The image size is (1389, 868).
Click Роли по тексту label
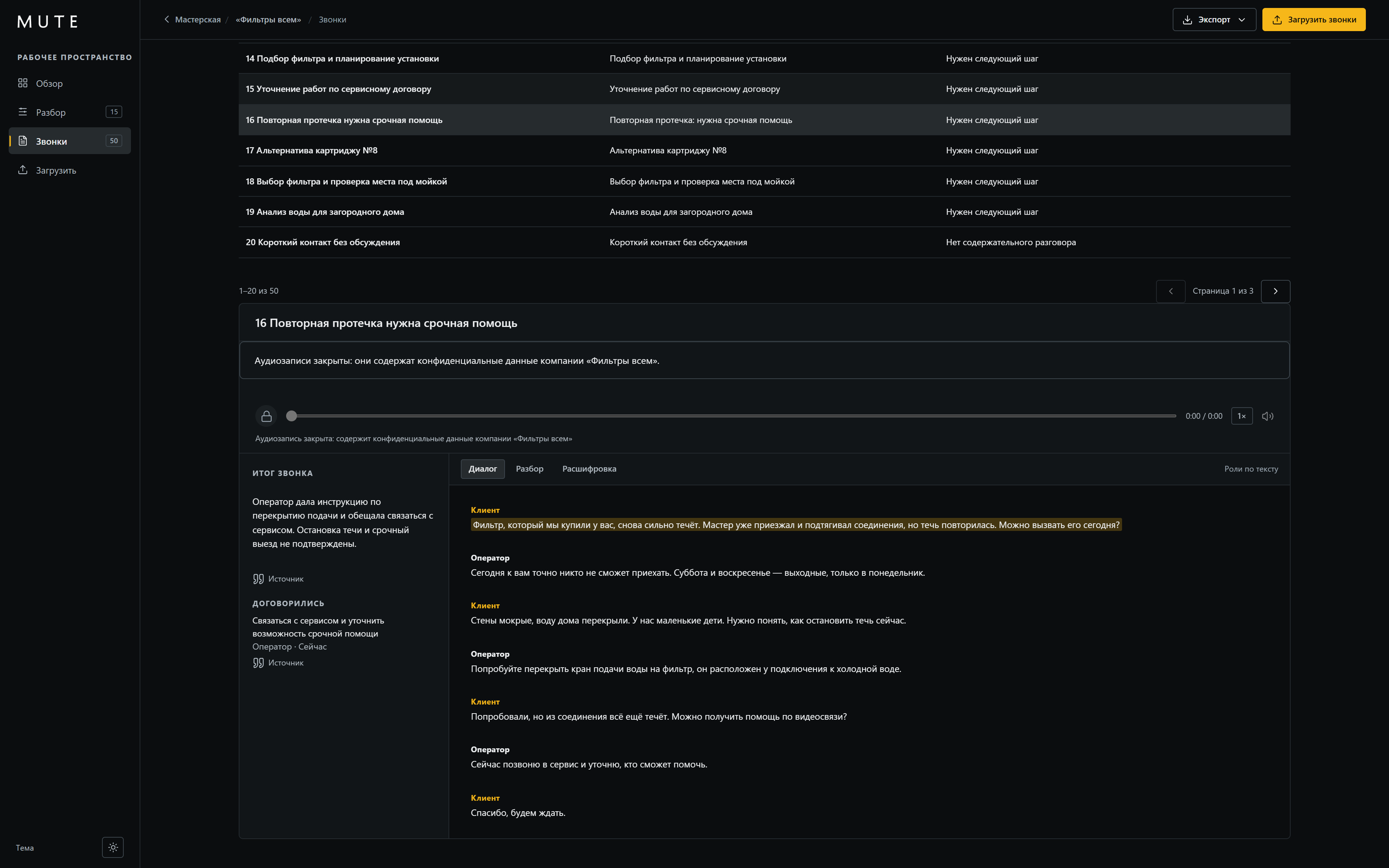(1251, 469)
